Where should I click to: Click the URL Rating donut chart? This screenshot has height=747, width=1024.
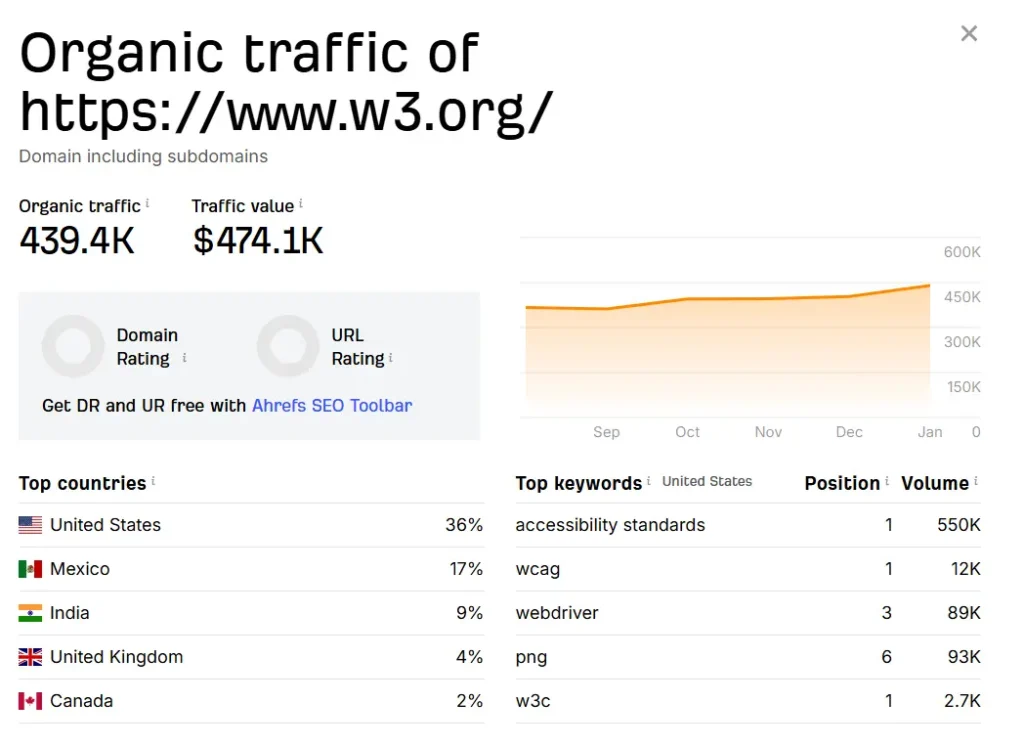click(x=288, y=346)
